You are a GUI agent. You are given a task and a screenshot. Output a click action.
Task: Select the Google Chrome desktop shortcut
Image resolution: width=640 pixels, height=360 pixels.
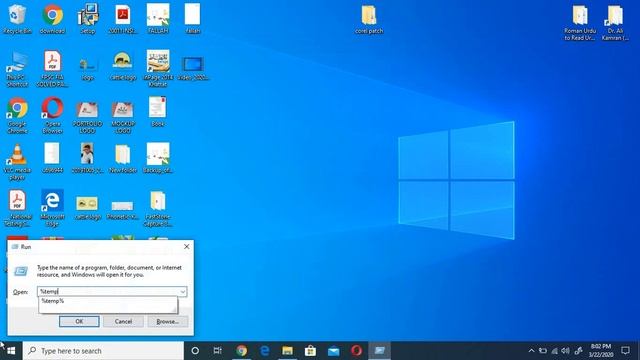(17, 116)
